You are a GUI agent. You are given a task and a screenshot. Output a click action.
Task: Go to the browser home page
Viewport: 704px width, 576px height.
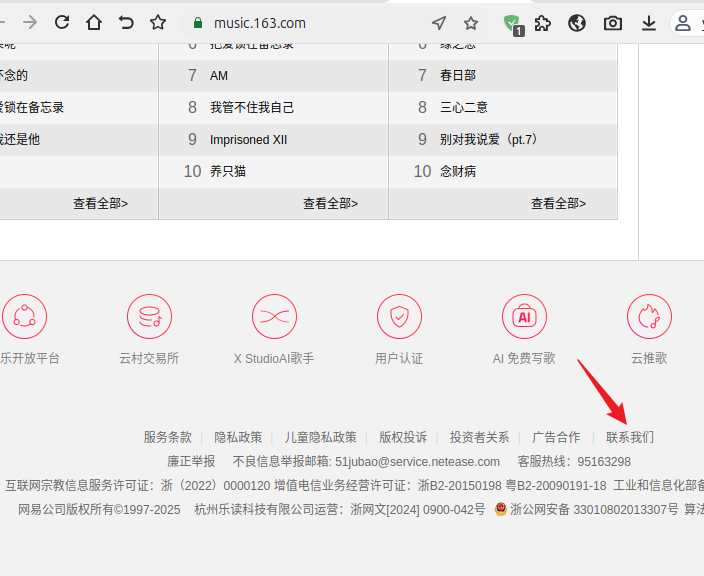(x=94, y=22)
